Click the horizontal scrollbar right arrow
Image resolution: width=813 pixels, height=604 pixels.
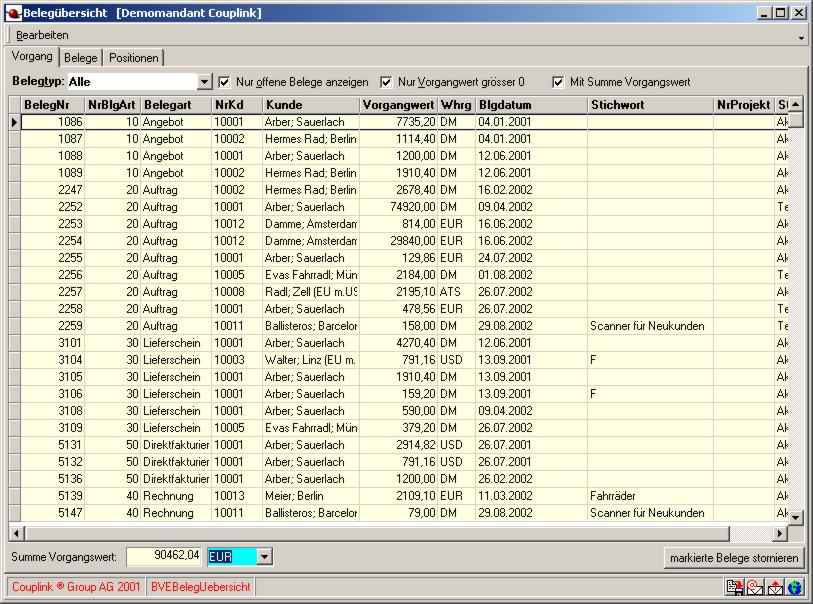coord(779,533)
